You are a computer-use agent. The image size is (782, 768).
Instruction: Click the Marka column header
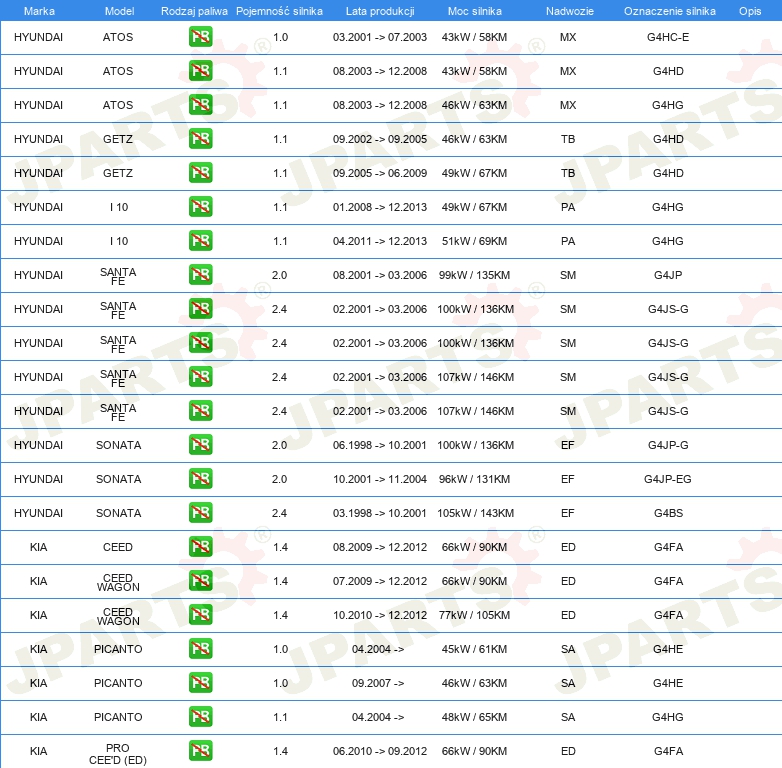[x=39, y=11]
